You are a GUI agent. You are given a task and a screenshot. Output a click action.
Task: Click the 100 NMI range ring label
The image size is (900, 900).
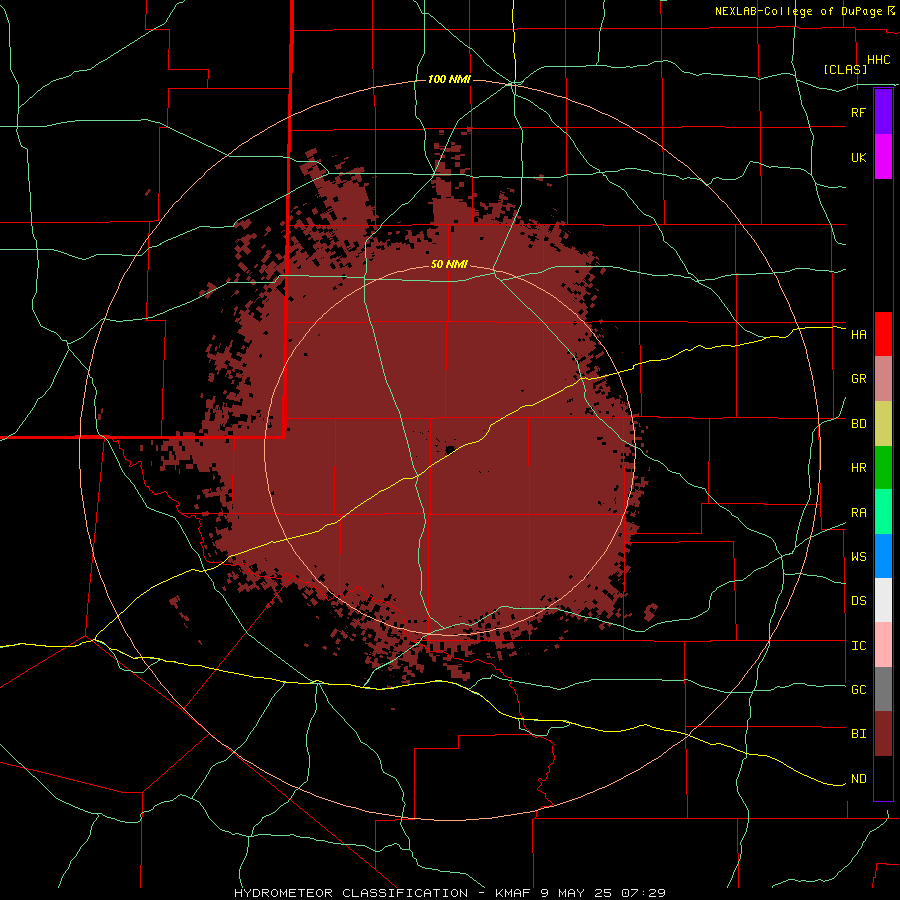point(449,79)
